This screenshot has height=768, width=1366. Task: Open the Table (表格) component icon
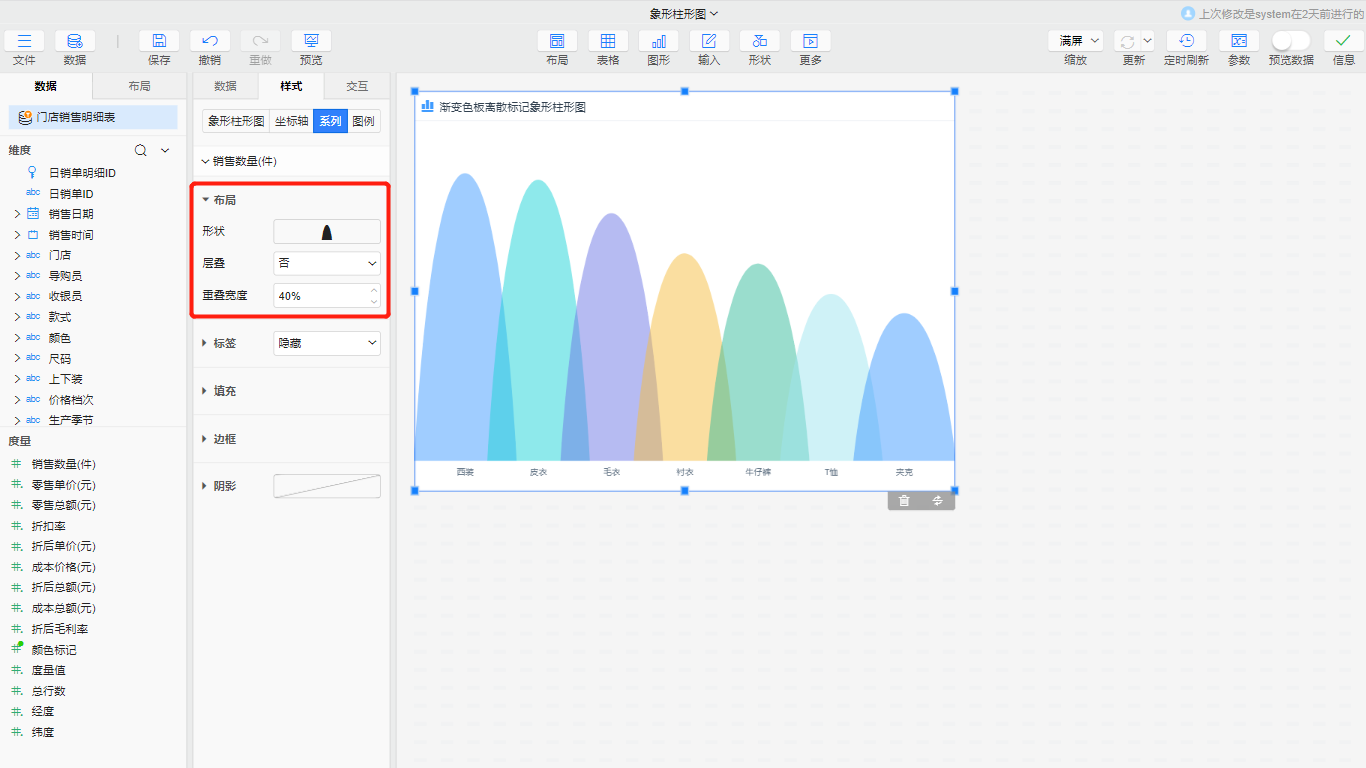coord(608,41)
